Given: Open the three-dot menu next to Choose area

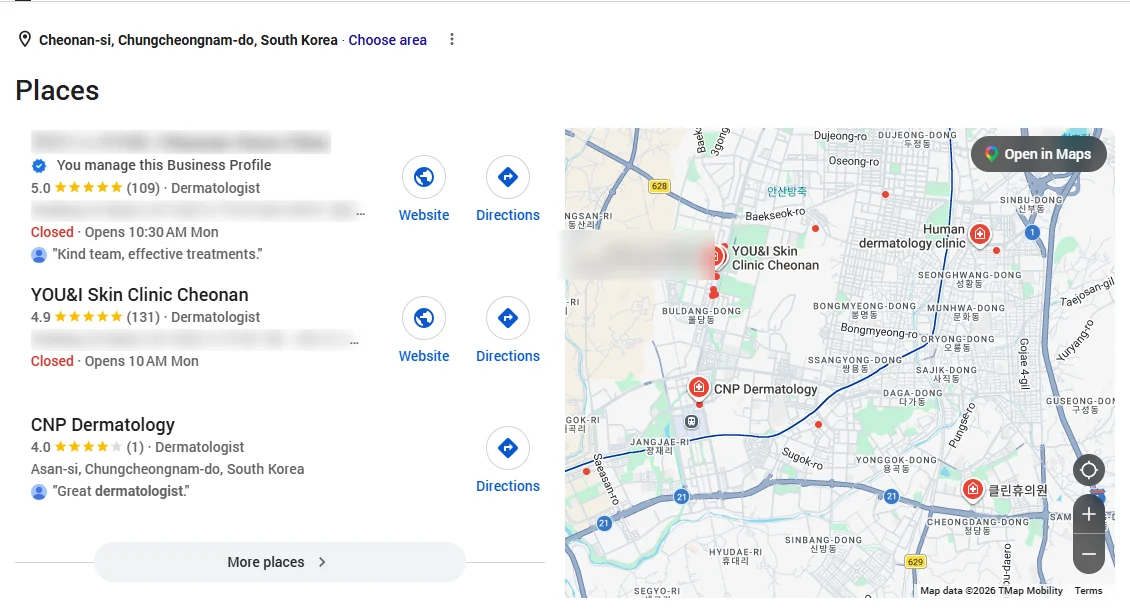Looking at the screenshot, I should pos(452,40).
